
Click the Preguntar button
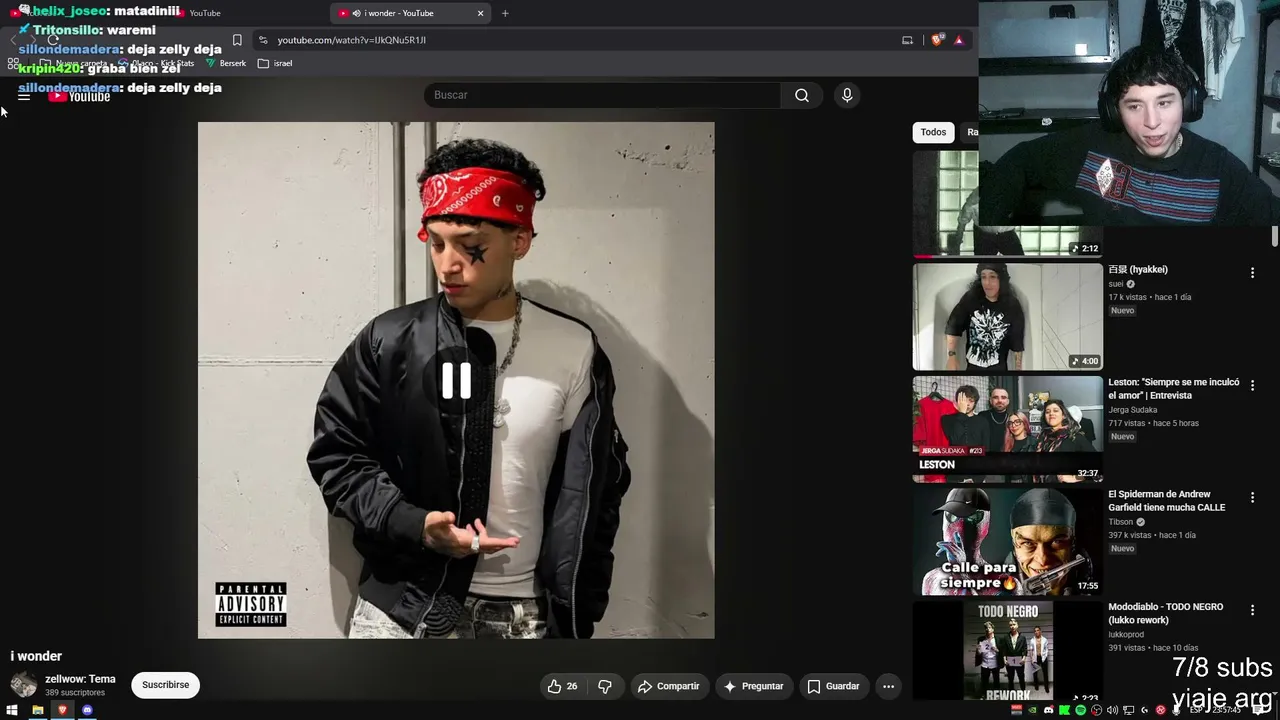(753, 686)
